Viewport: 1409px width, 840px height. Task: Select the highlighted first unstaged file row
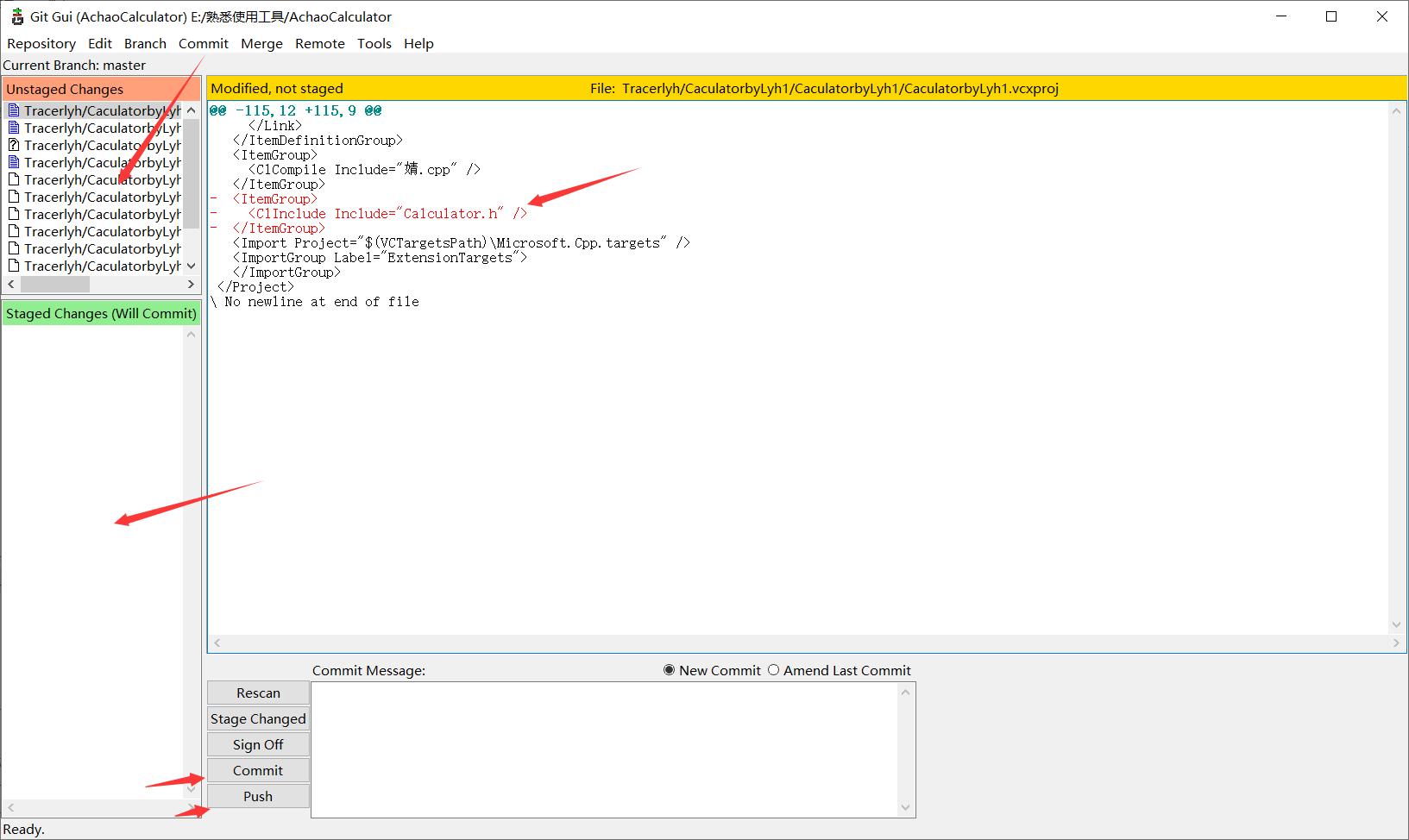93,110
